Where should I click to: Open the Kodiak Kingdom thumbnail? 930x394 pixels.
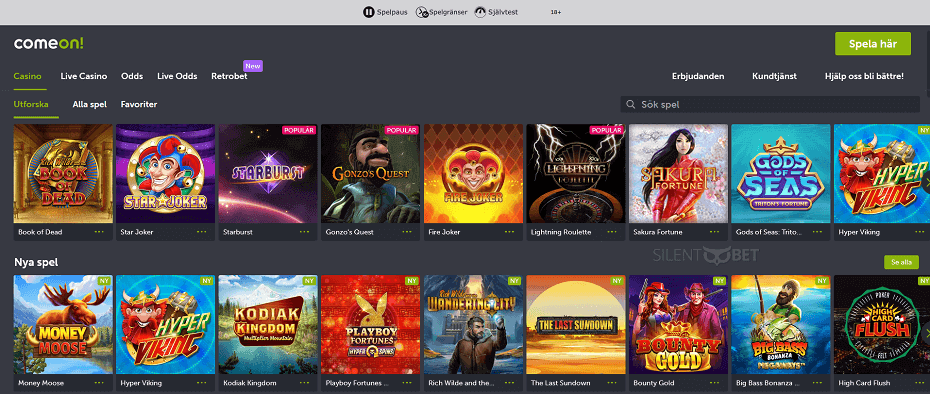coord(268,324)
